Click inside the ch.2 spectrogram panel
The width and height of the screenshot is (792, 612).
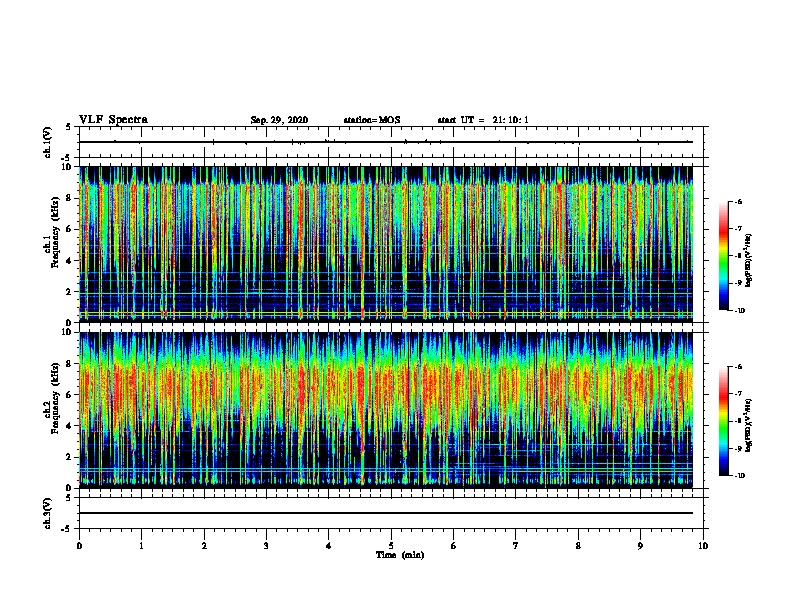[386, 410]
